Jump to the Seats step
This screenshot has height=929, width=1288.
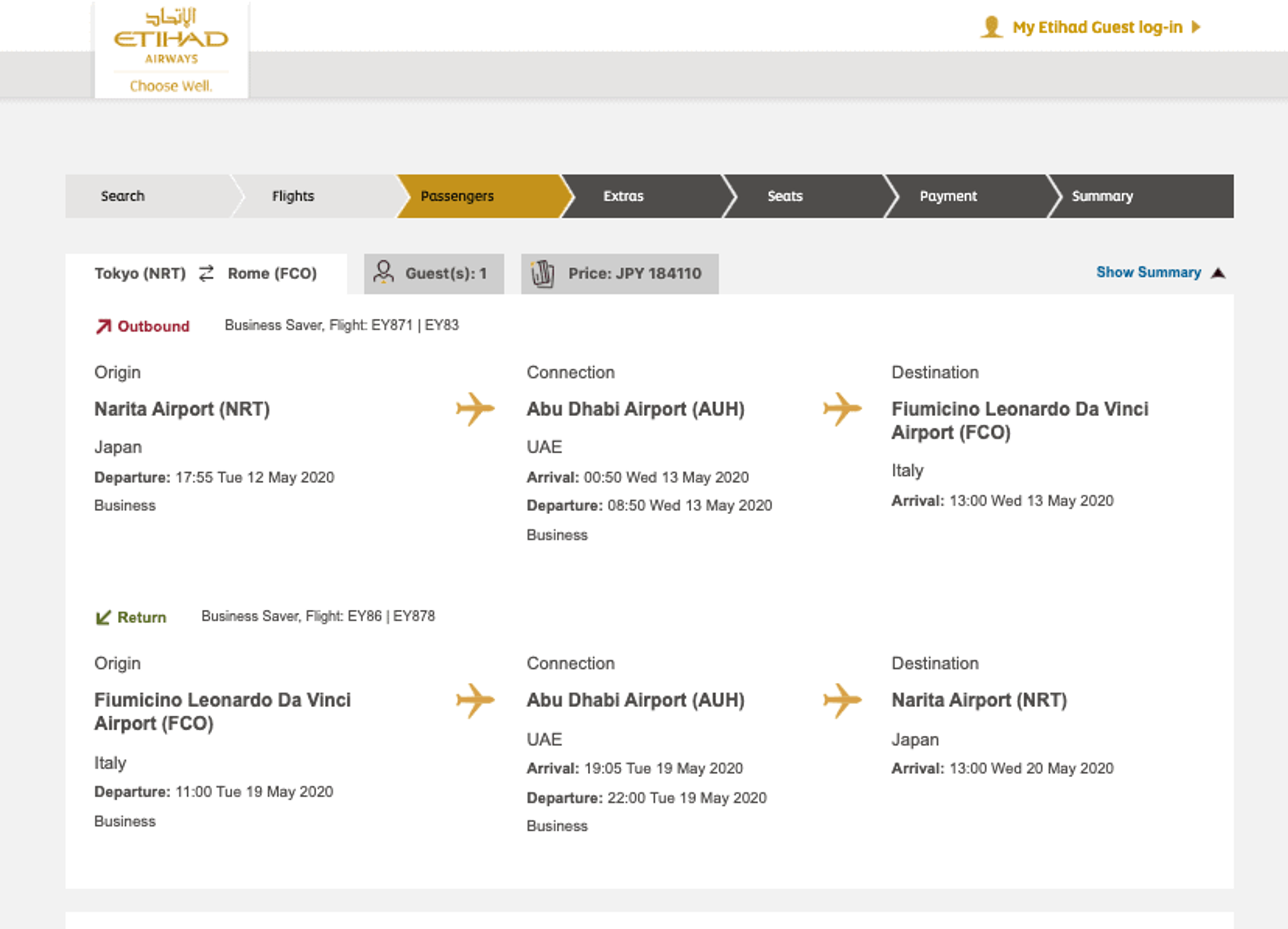pyautogui.click(x=785, y=196)
